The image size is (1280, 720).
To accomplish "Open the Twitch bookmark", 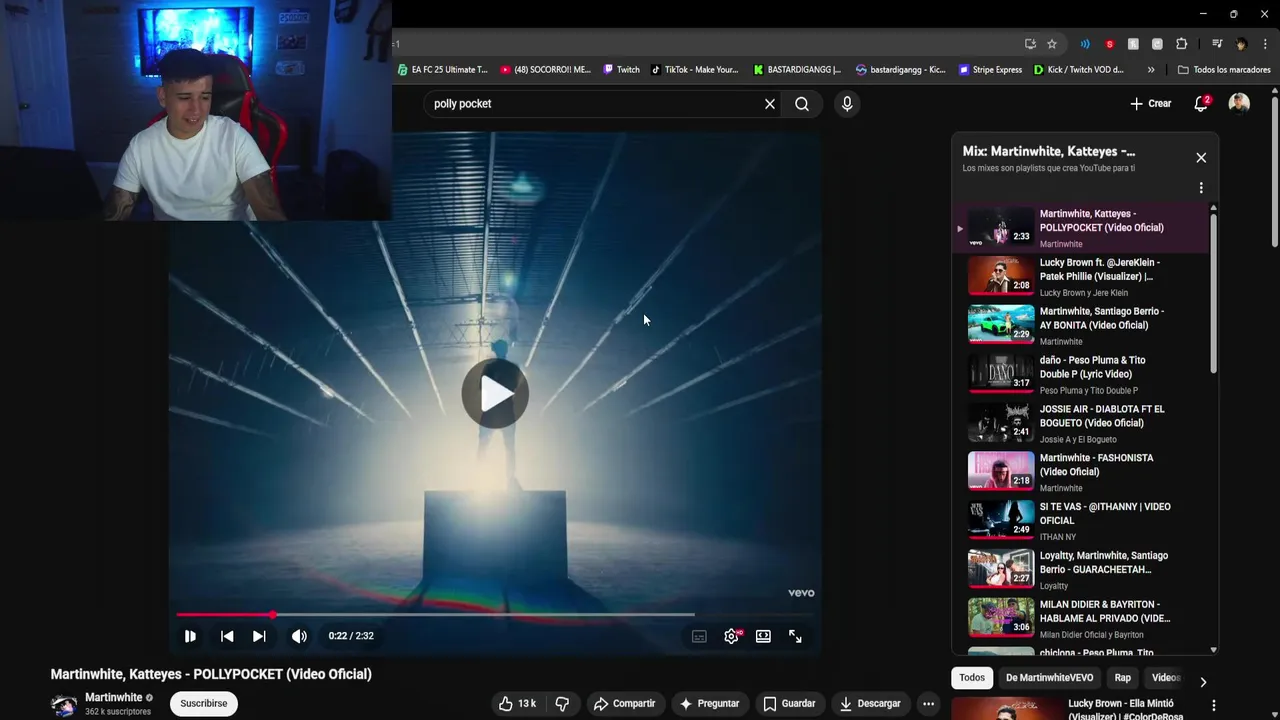I will tap(621, 70).
